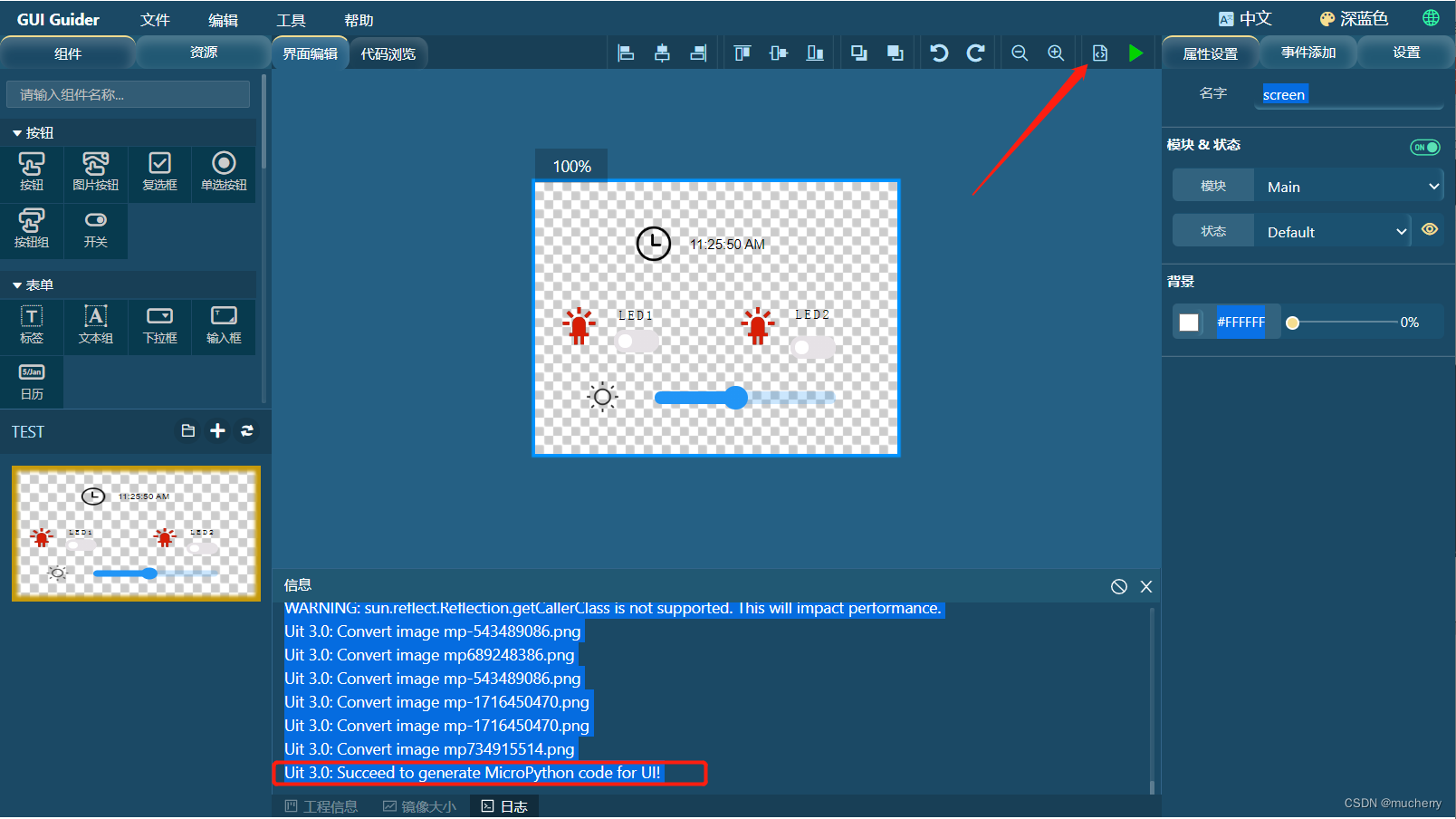Click the align top toolbar icon
The width and height of the screenshot is (1456, 819).
[x=742, y=53]
